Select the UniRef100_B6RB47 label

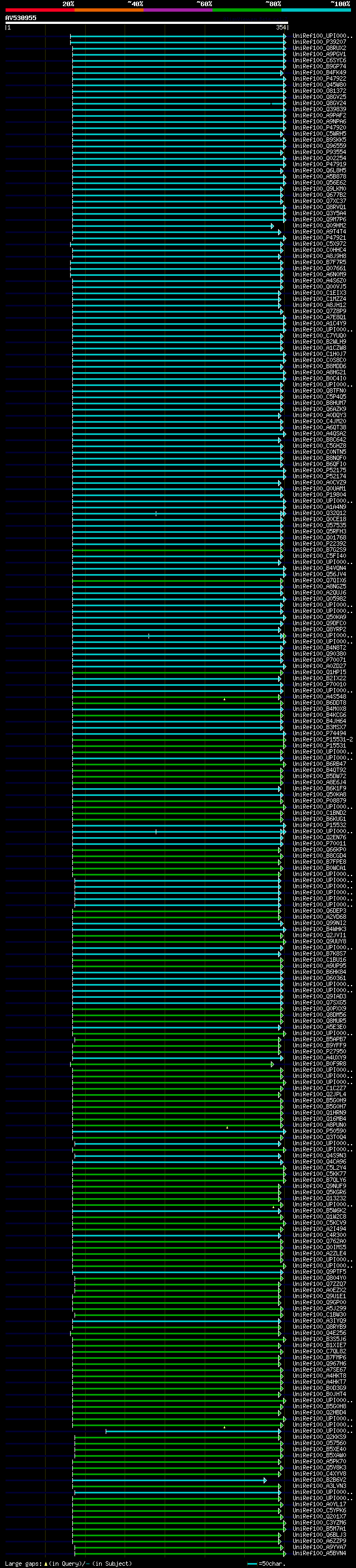(x=319, y=764)
